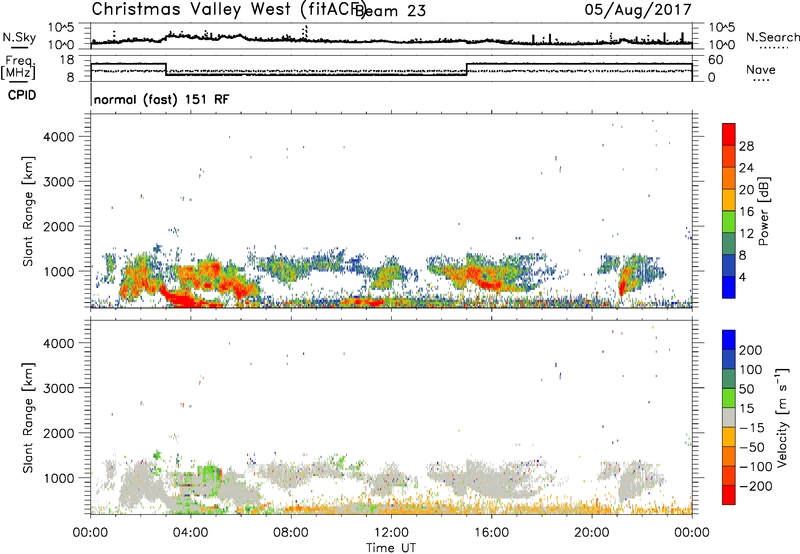Click the "N.Sky" legend label
The width and height of the screenshot is (800, 554).
(x=19, y=37)
